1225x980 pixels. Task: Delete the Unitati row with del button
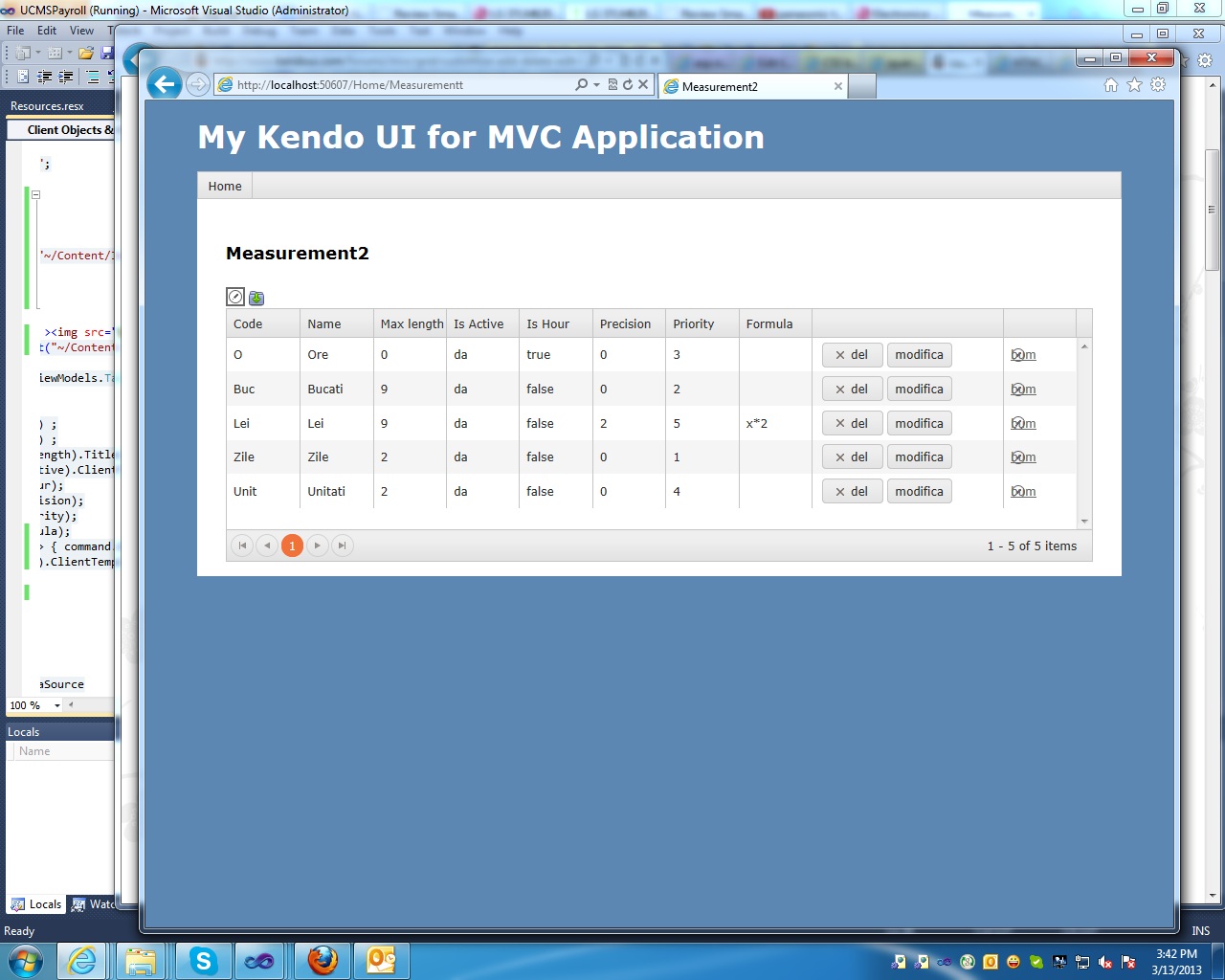click(x=852, y=492)
